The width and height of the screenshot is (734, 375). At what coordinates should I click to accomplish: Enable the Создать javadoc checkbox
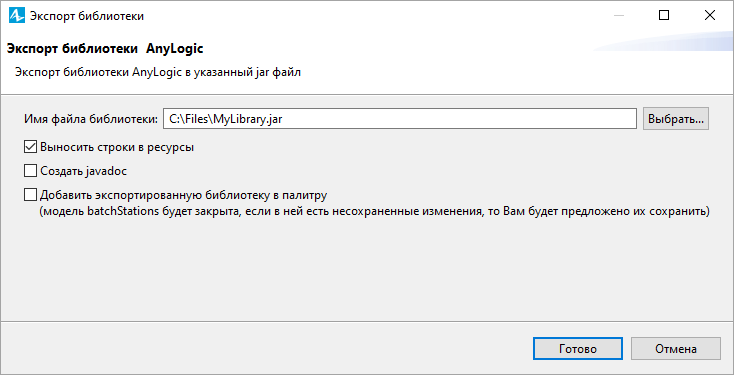30,171
